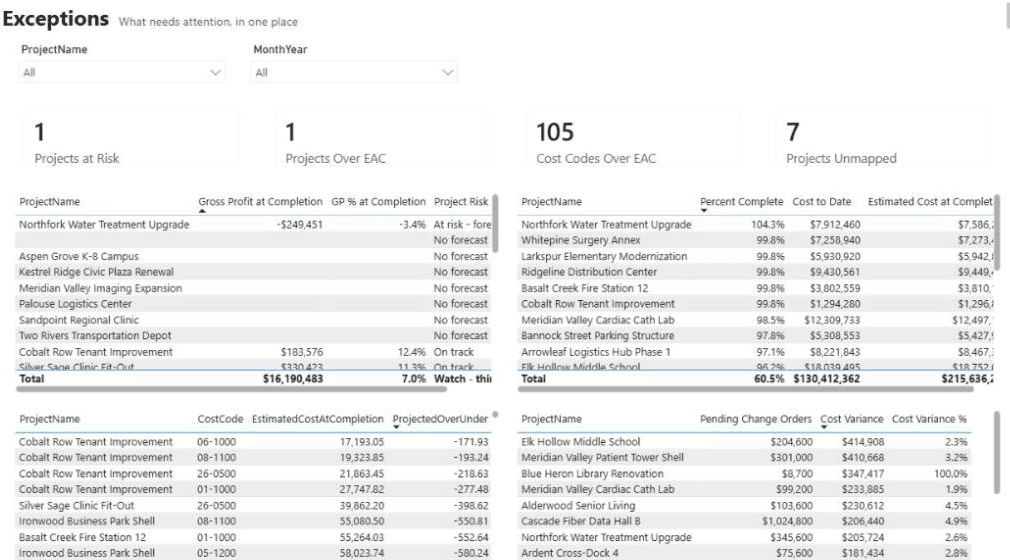Screen dimensions: 1010x560
Task: Select Elk Hollow Middle School variance row
Action: 744,441
